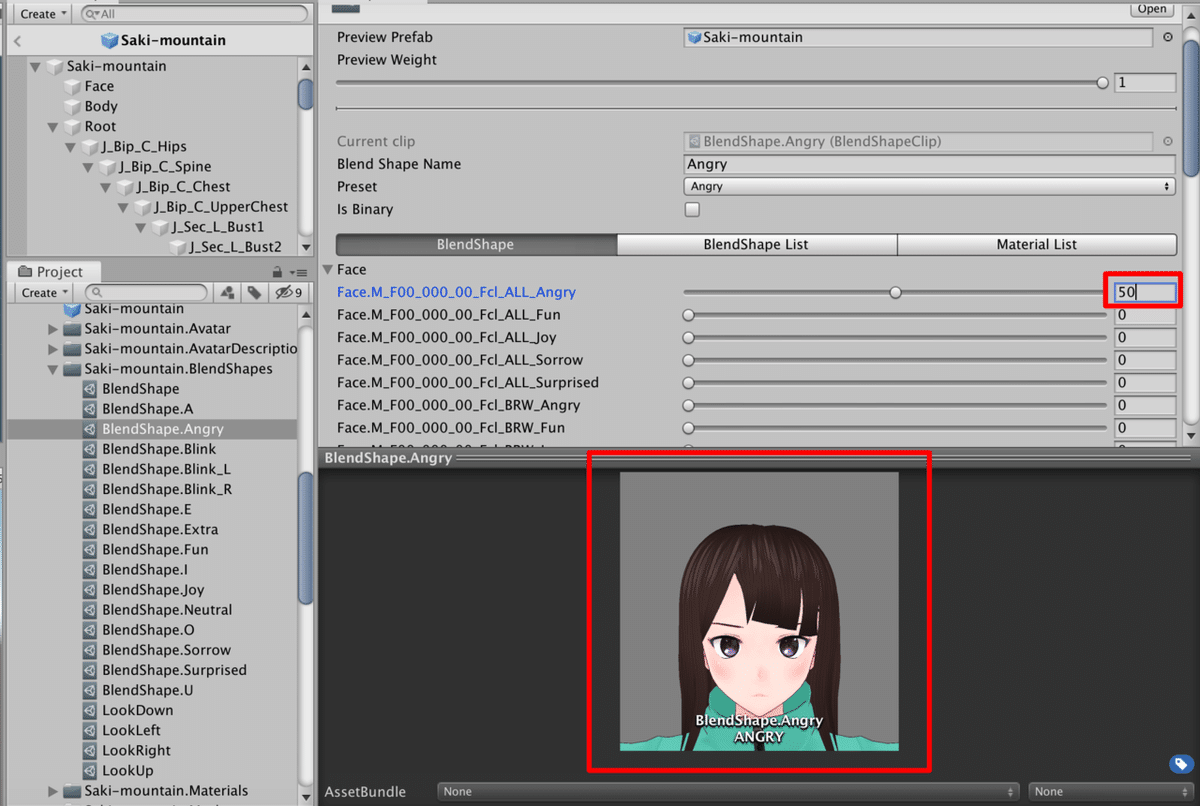The height and width of the screenshot is (806, 1200).
Task: Select the J_Sec_L_Bust2 cube icon
Action: pyautogui.click(x=176, y=246)
